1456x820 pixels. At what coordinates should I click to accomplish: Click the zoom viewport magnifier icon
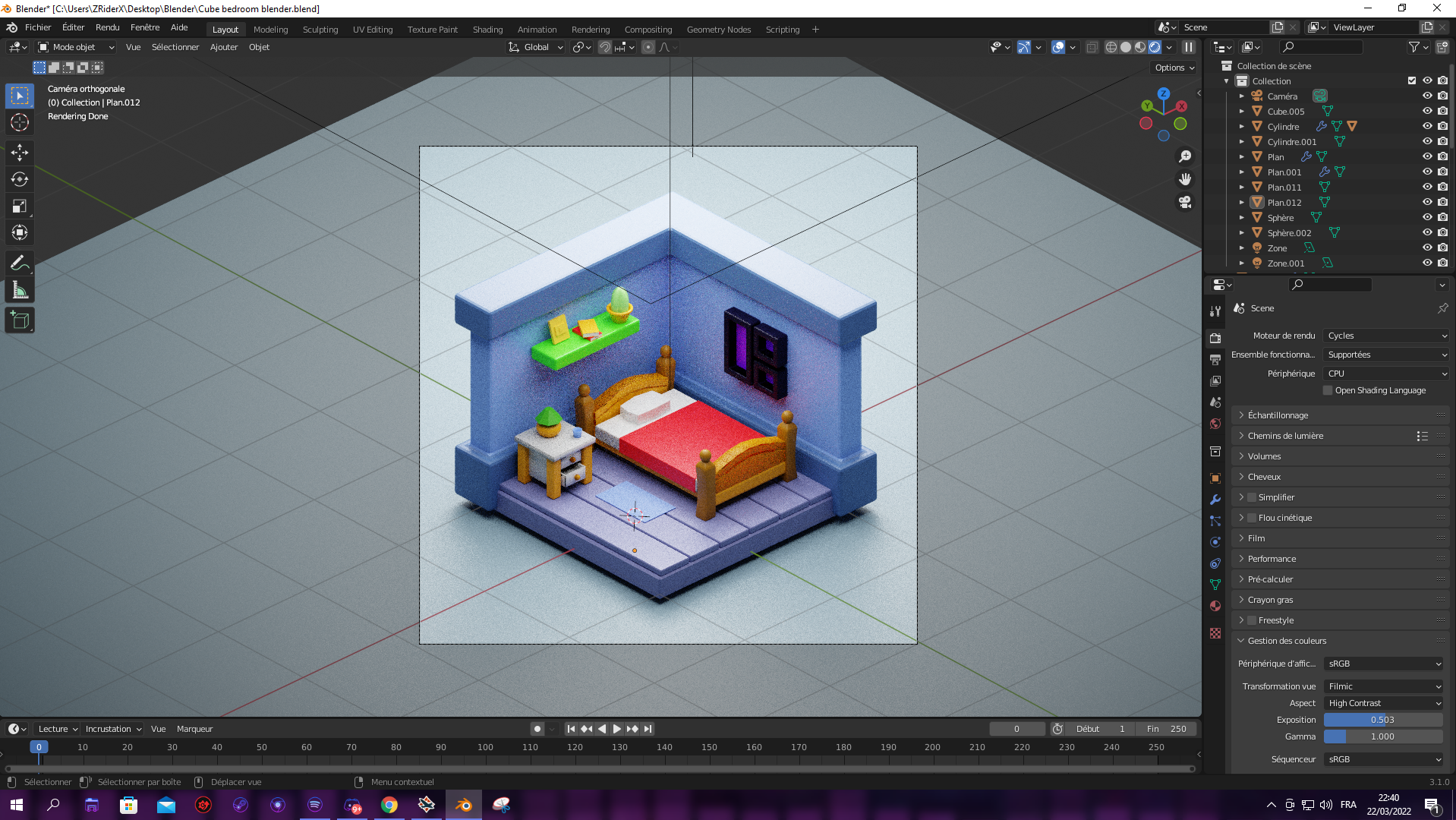(1185, 156)
